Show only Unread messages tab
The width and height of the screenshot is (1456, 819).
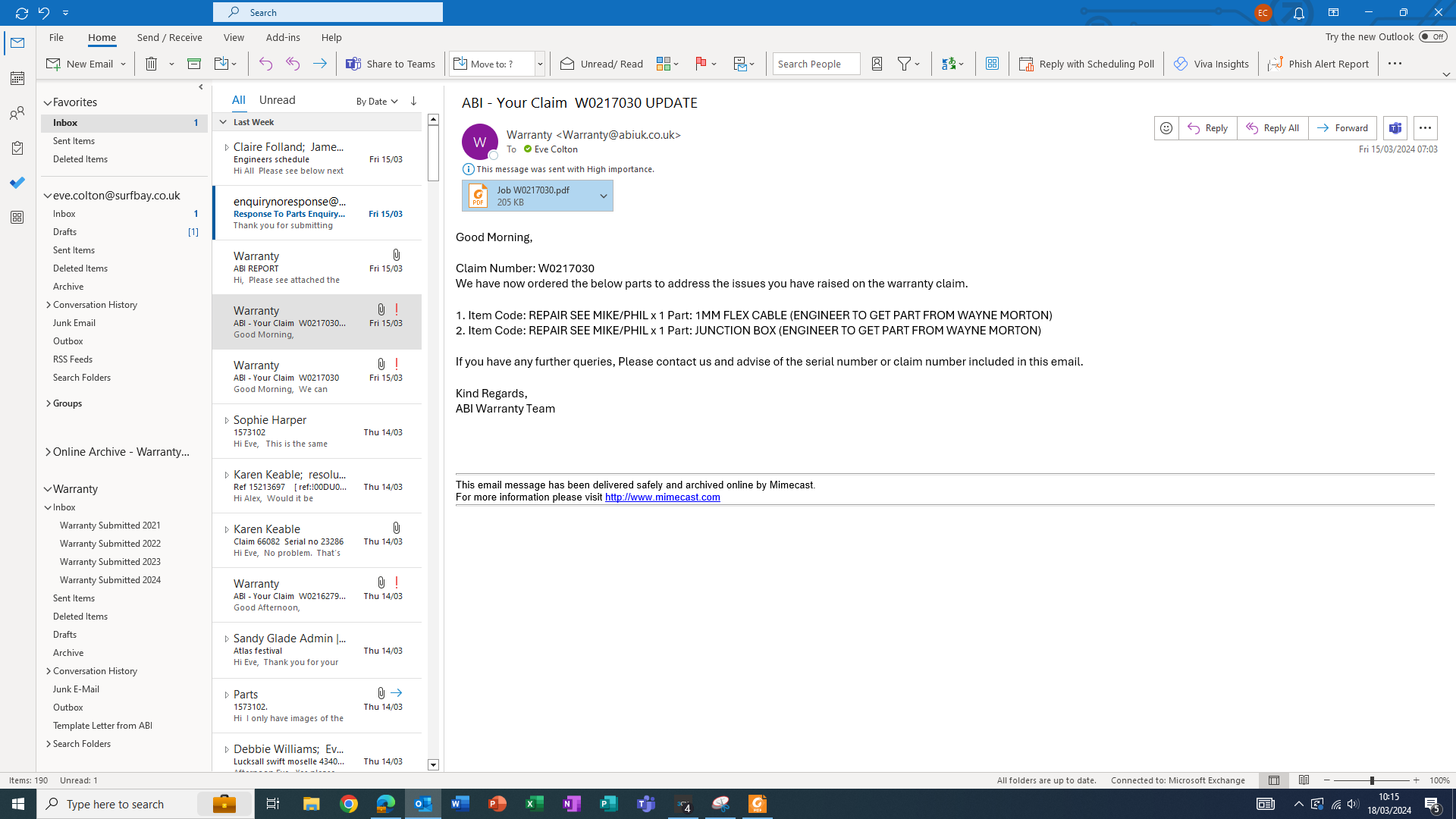pos(277,100)
